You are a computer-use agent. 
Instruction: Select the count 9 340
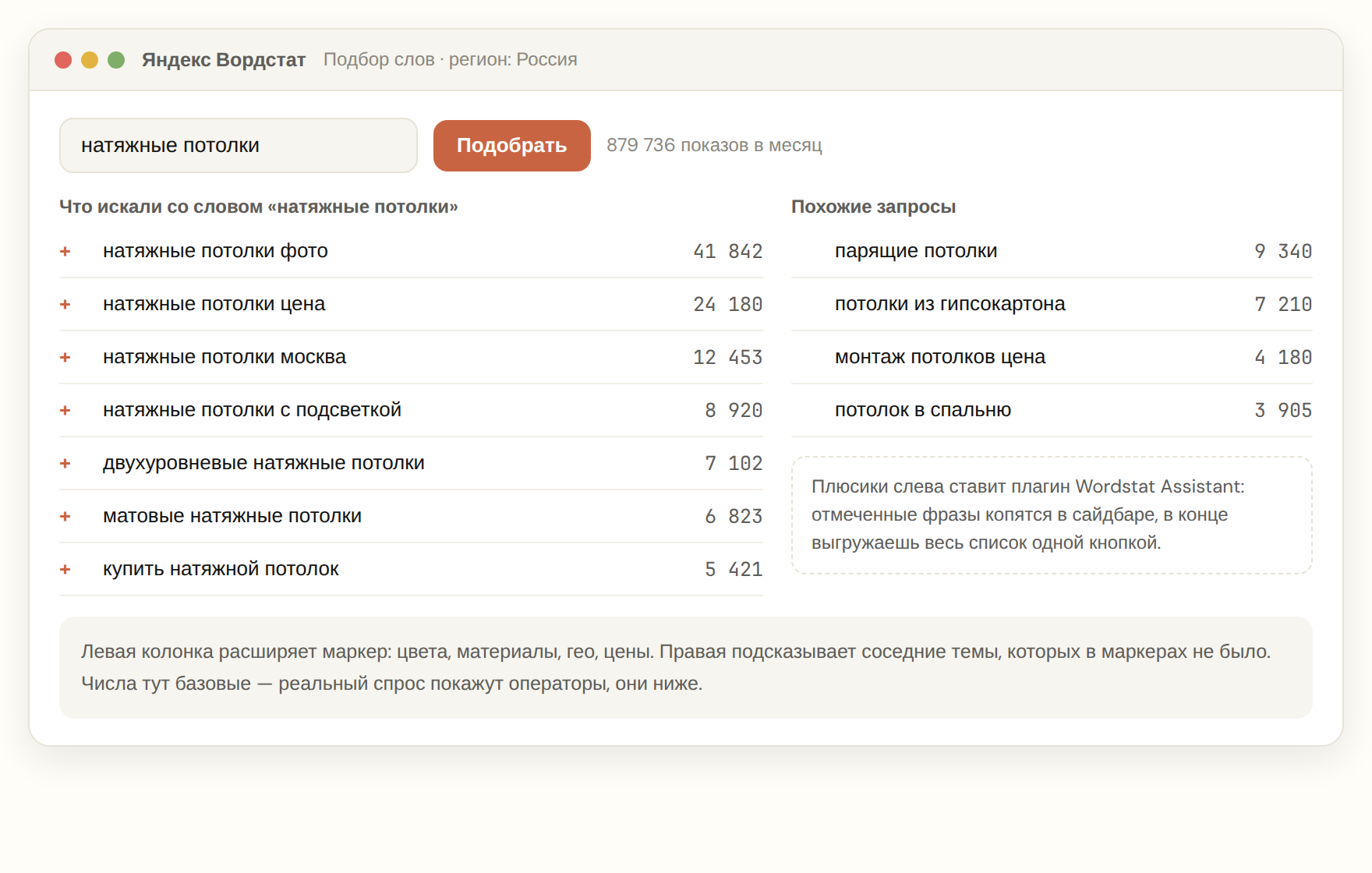(1283, 251)
